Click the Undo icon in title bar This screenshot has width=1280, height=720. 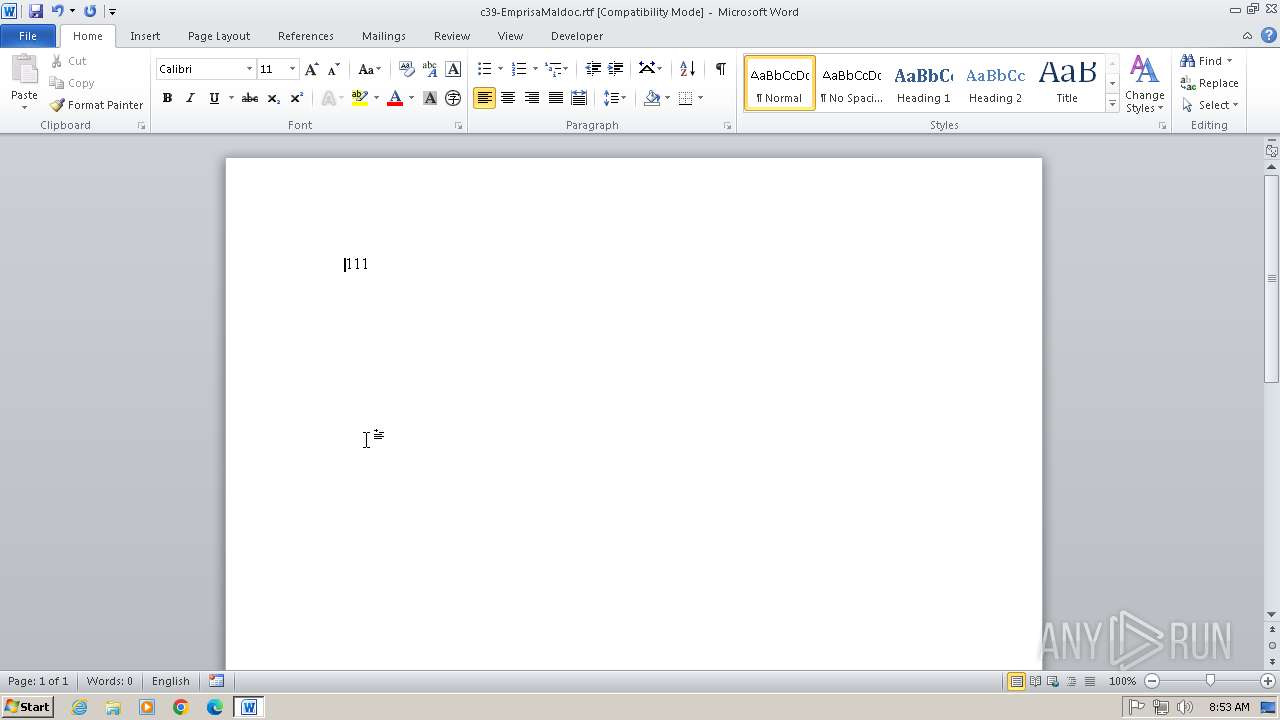(x=57, y=11)
